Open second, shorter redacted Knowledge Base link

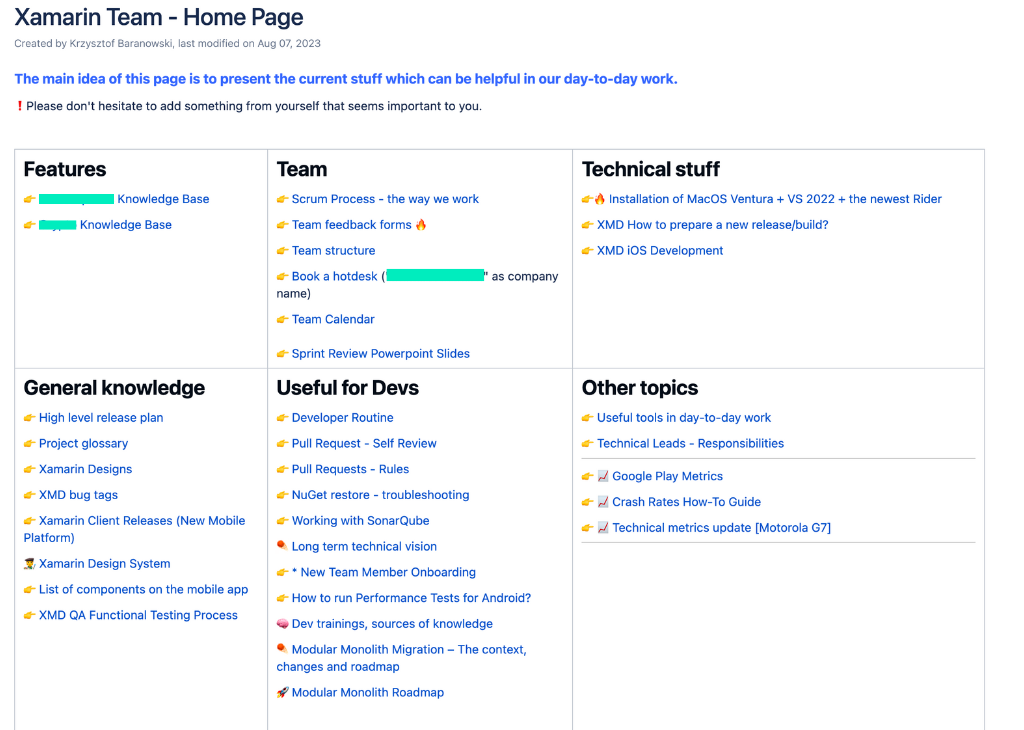click(105, 225)
